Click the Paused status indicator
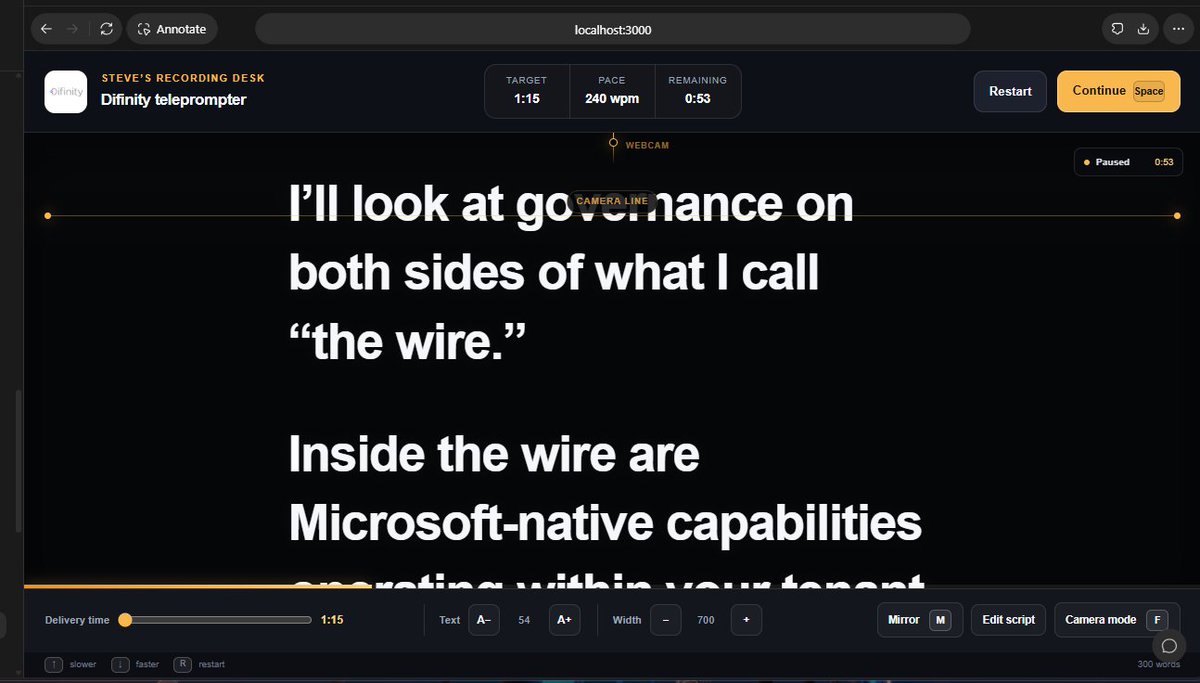This screenshot has width=1200, height=683. (x=1127, y=162)
